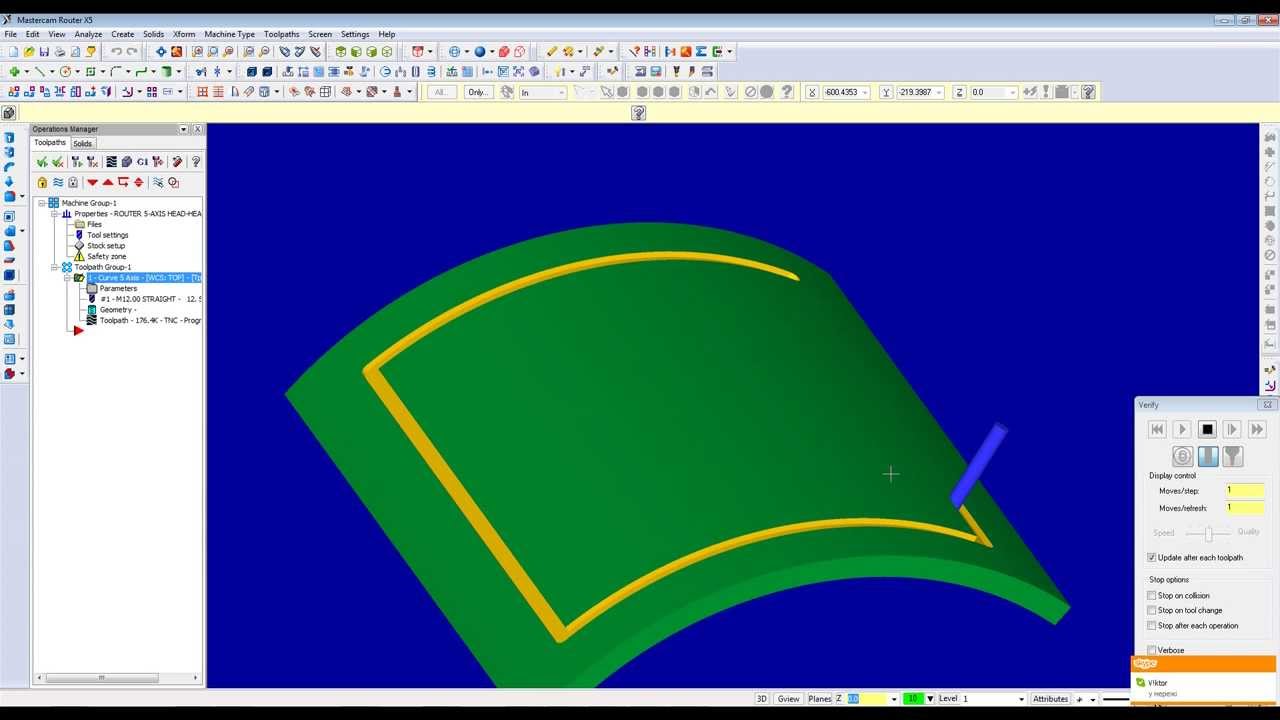Click the Only... selection button
The width and height of the screenshot is (1280, 720).
[477, 92]
